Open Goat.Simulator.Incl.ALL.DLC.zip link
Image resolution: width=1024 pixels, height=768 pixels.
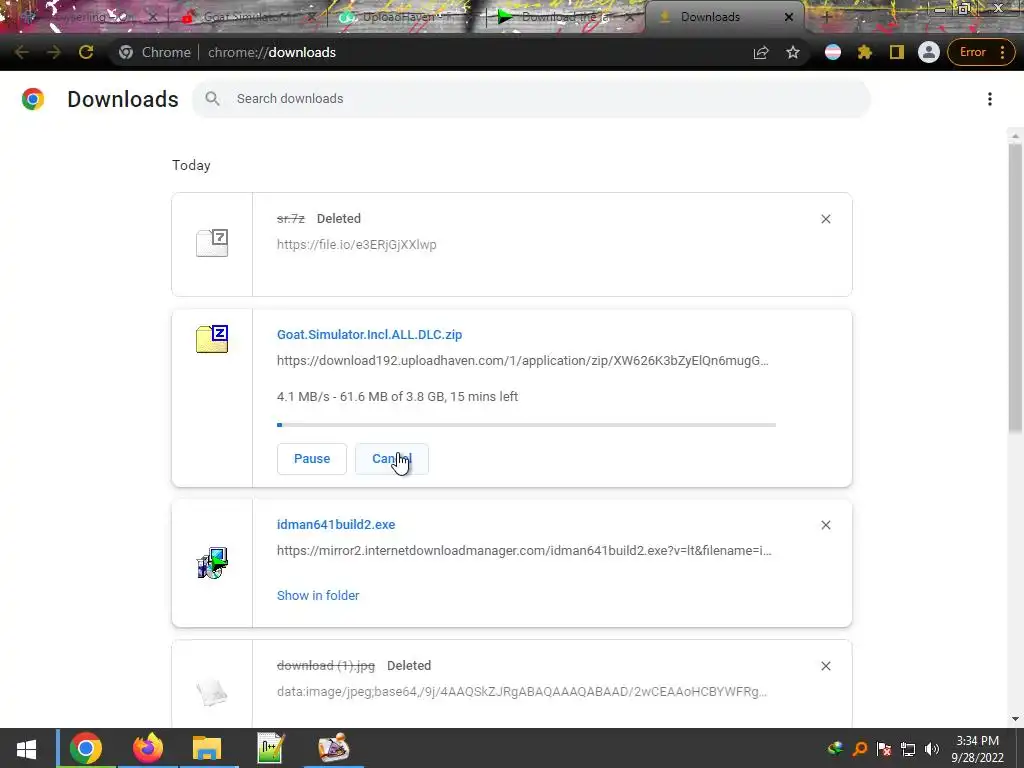pos(370,334)
